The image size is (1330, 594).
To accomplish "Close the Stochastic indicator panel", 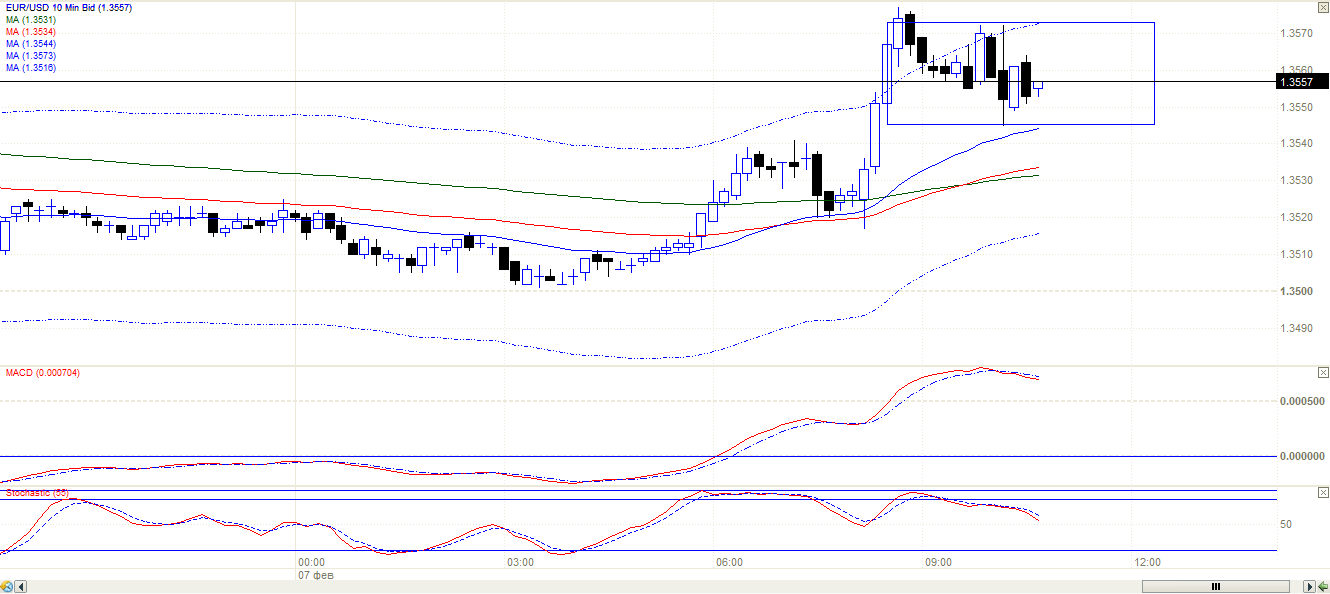I will pyautogui.click(x=1322, y=494).
